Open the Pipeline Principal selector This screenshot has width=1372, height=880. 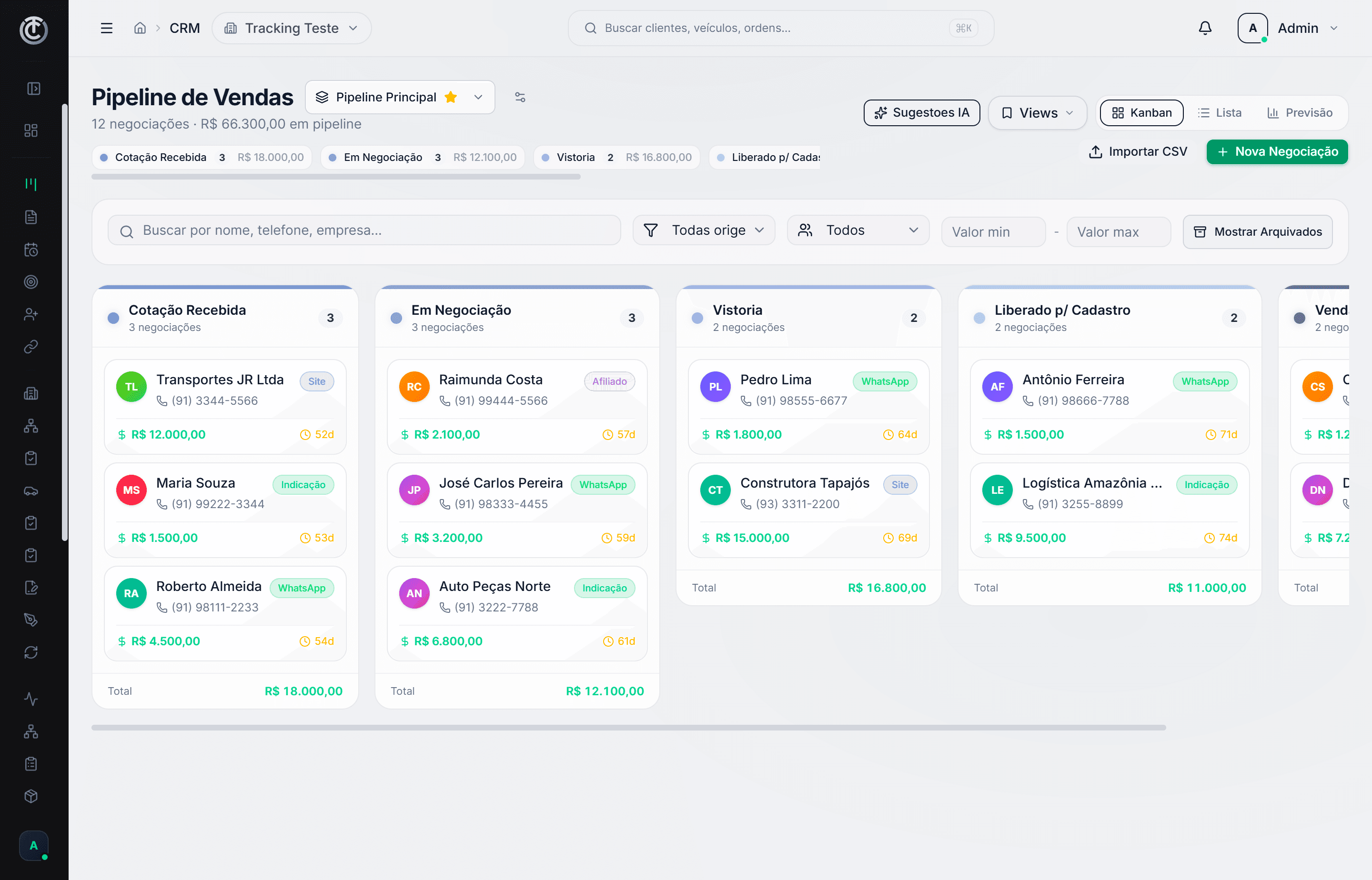coord(400,97)
